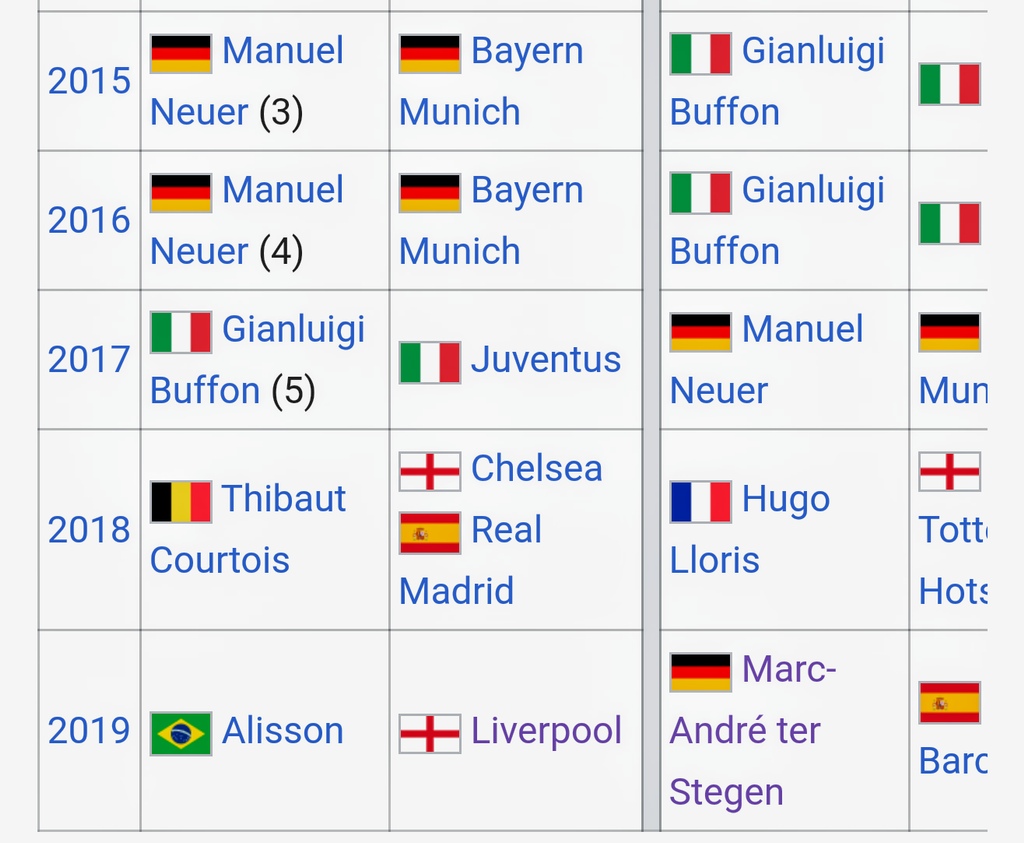Click the English flag next to Chelsea
Image resolution: width=1024 pixels, height=843 pixels.
coord(430,471)
